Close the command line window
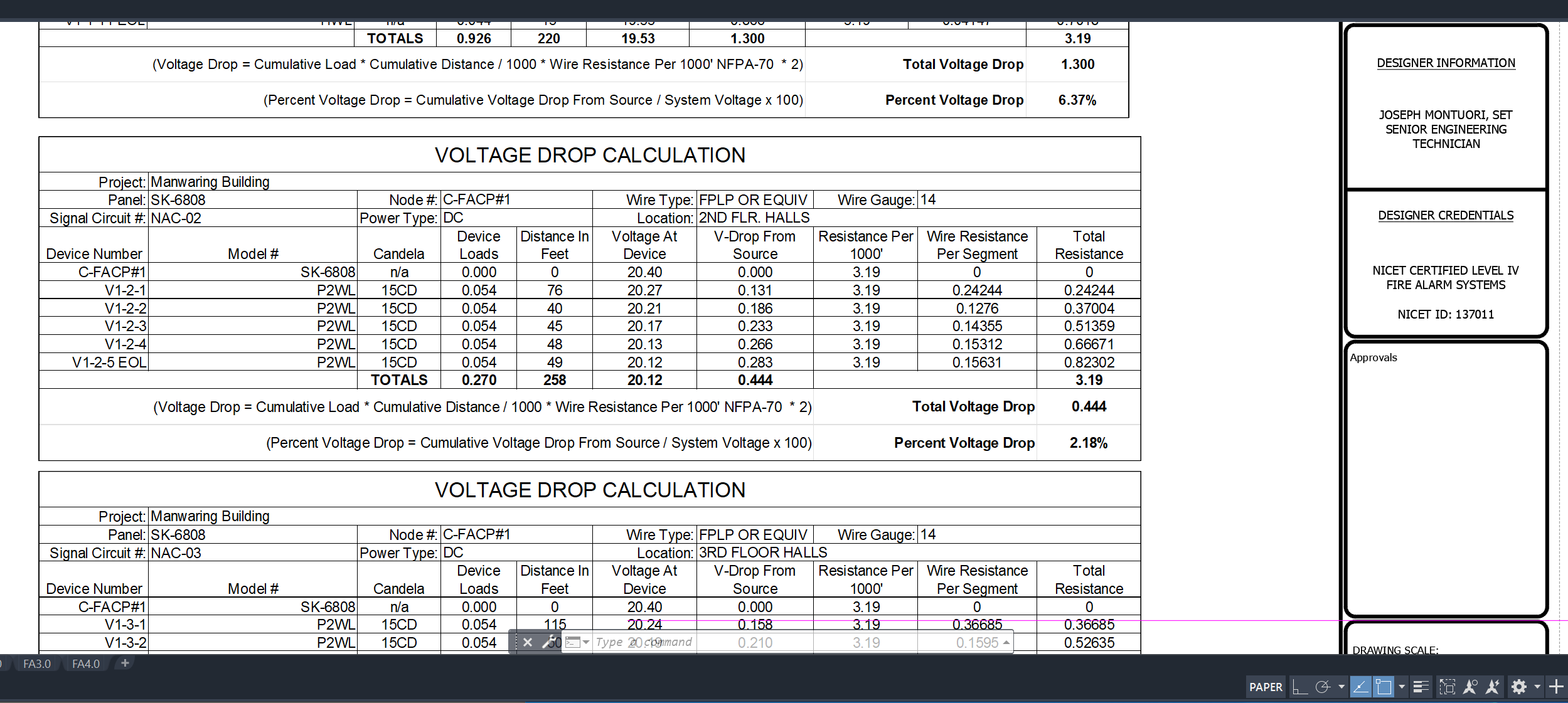The height and width of the screenshot is (703, 1568). click(528, 642)
